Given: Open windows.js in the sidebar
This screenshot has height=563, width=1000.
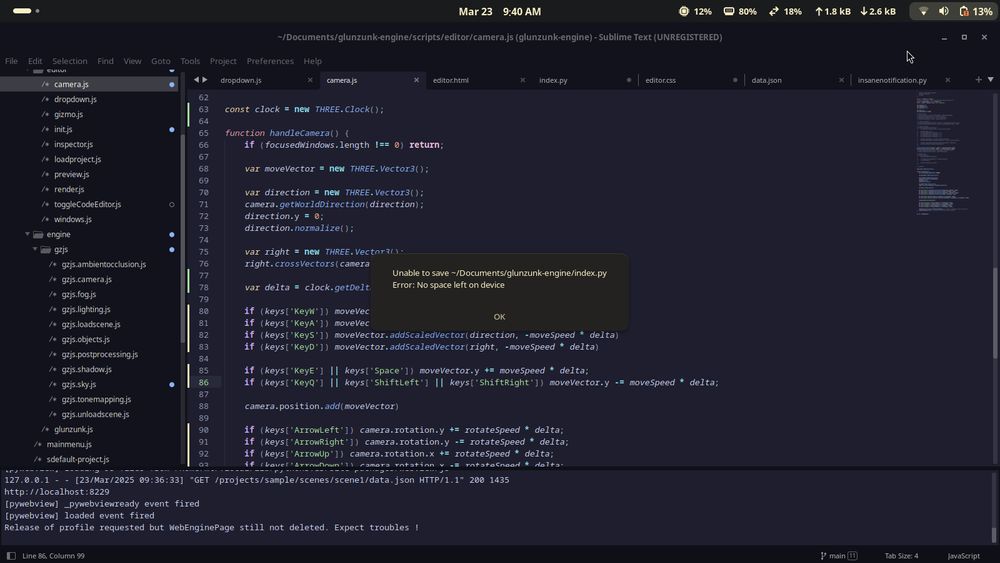Looking at the screenshot, I should click(x=73, y=219).
